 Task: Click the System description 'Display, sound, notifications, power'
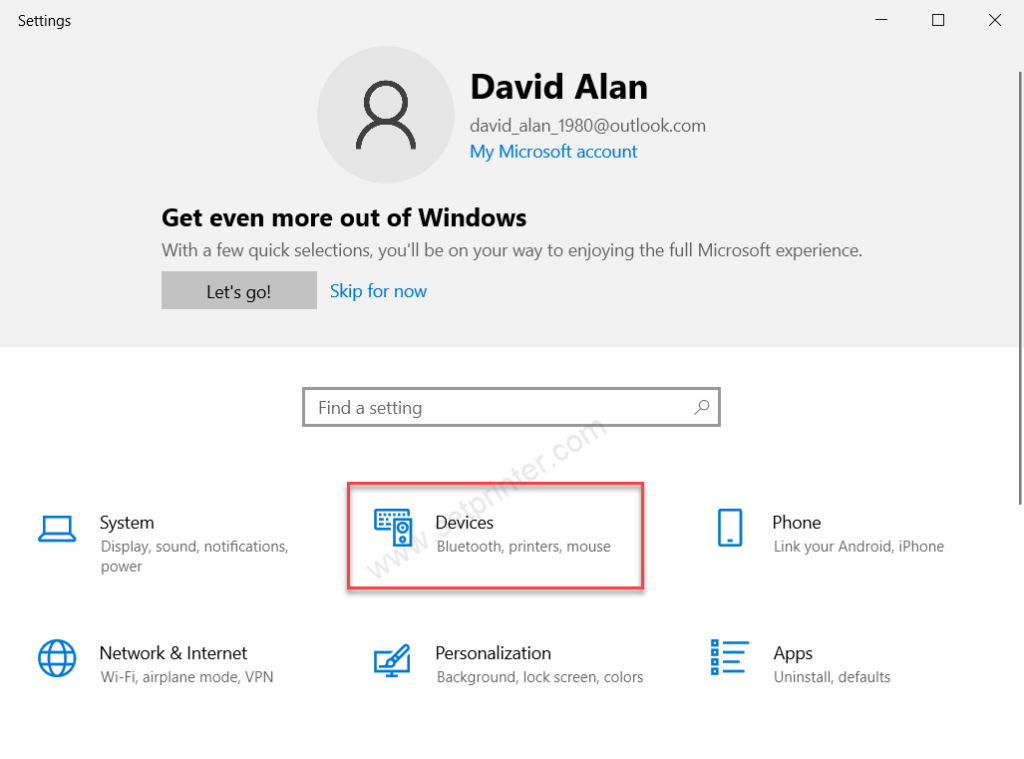(194, 556)
